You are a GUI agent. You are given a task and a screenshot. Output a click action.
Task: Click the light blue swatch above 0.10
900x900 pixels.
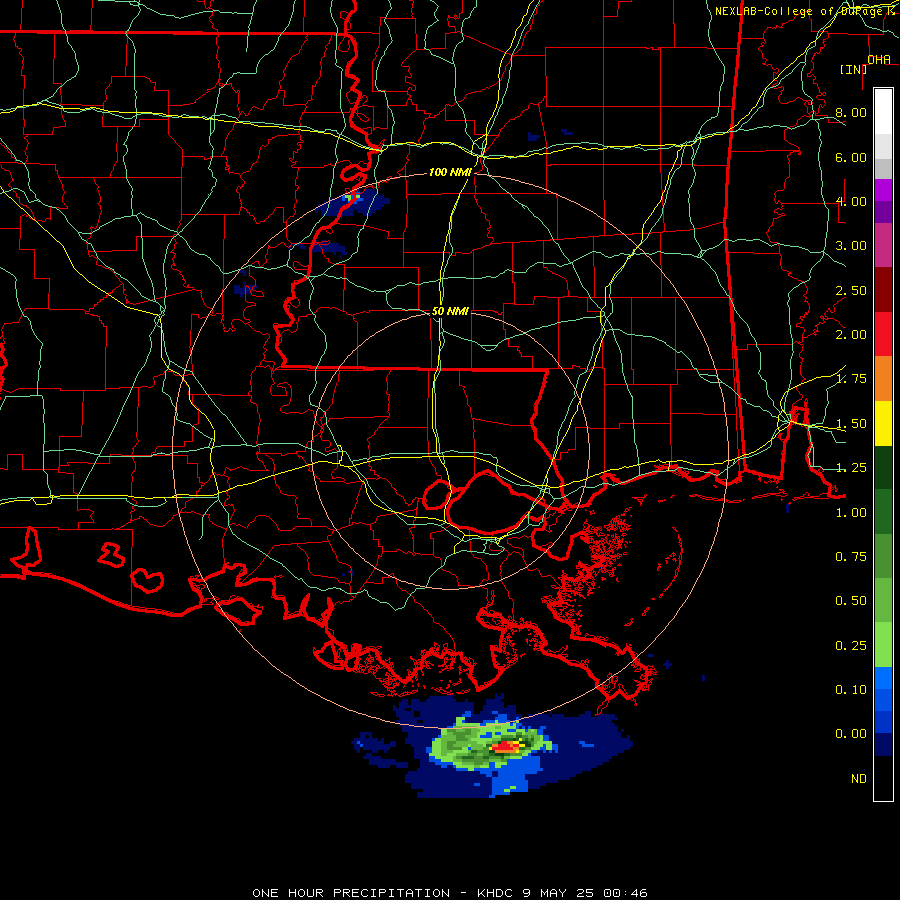pyautogui.click(x=883, y=678)
